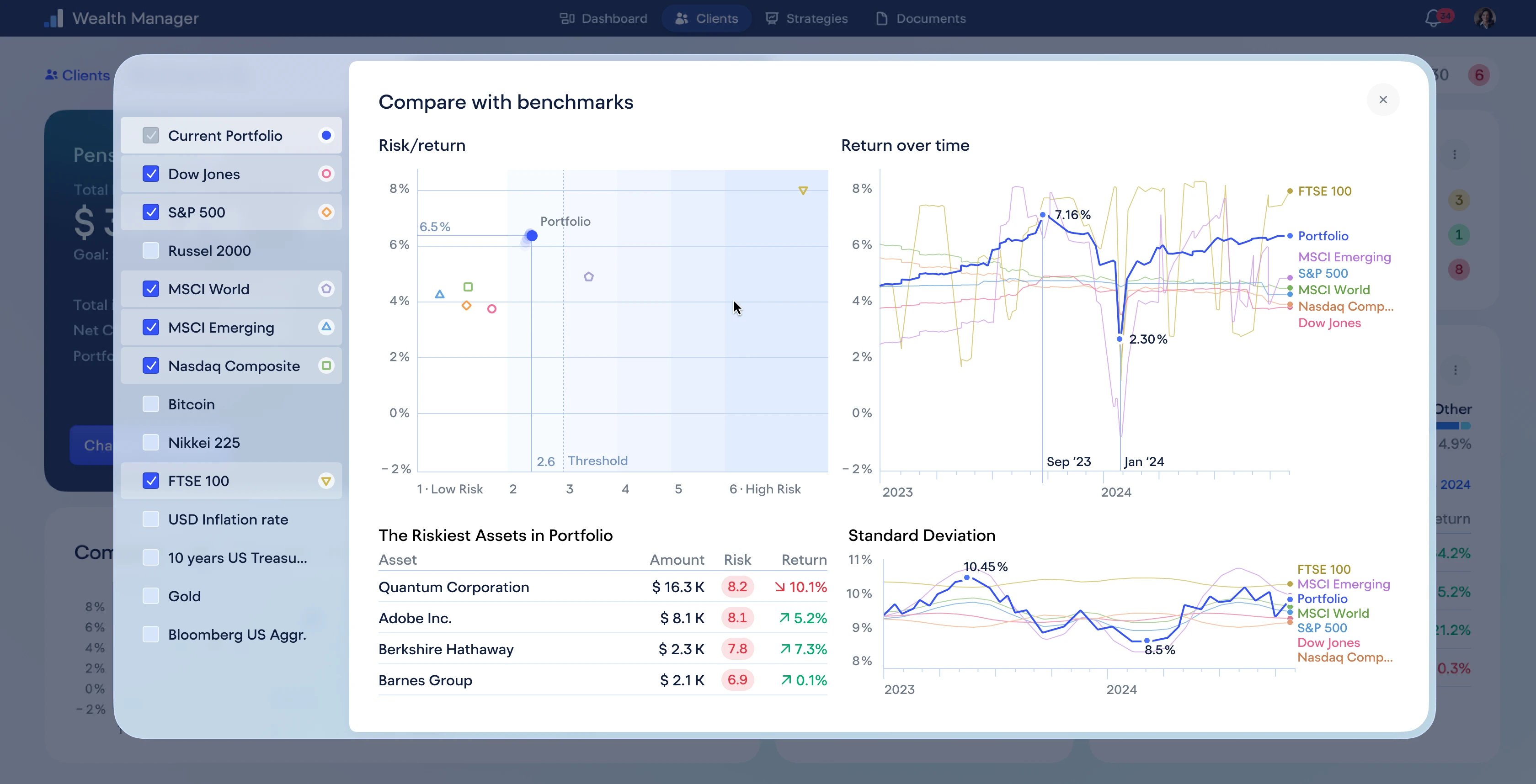Go to the Documents tab
Viewport: 1536px width, 784px height.
click(x=921, y=18)
